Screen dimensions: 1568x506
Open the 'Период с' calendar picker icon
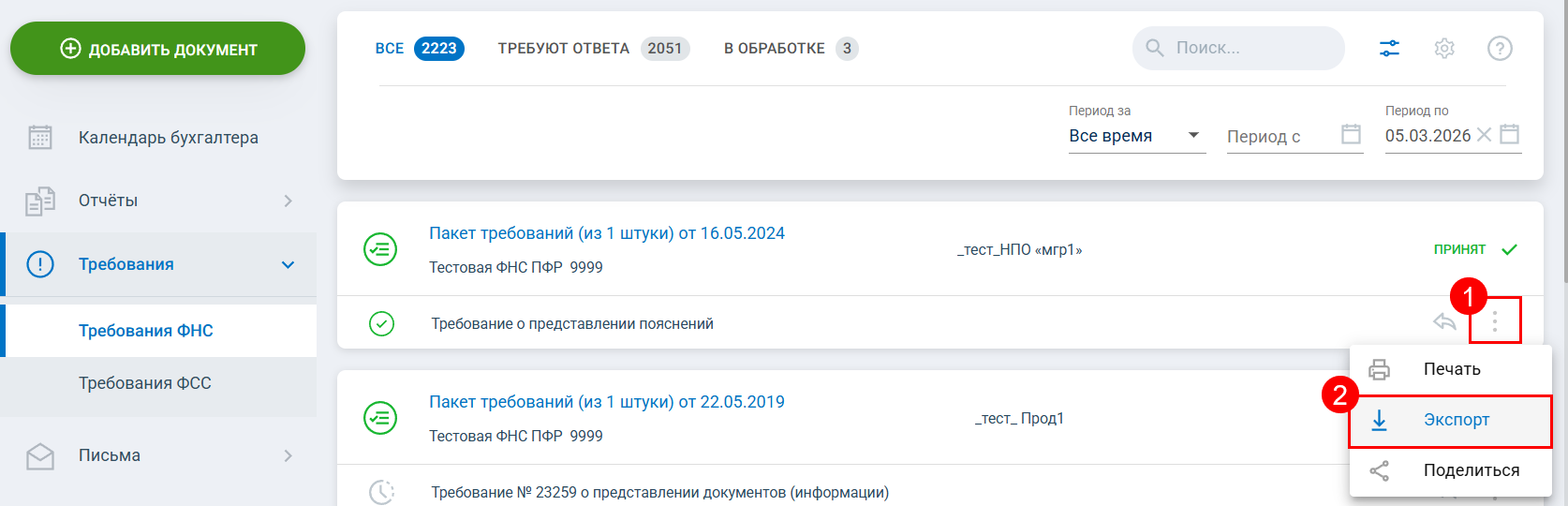click(1351, 135)
